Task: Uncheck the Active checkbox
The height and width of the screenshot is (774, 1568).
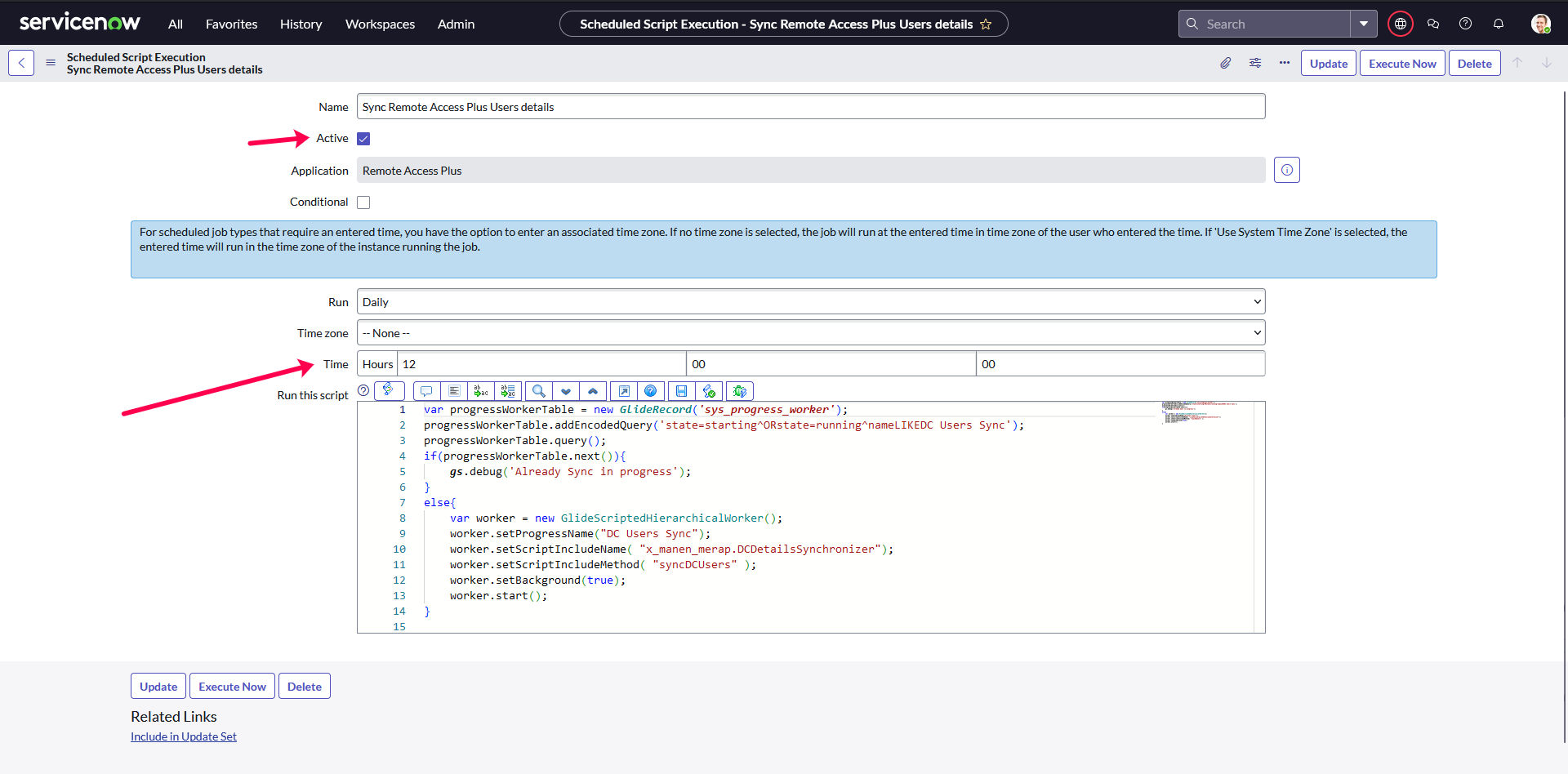Action: [x=363, y=139]
